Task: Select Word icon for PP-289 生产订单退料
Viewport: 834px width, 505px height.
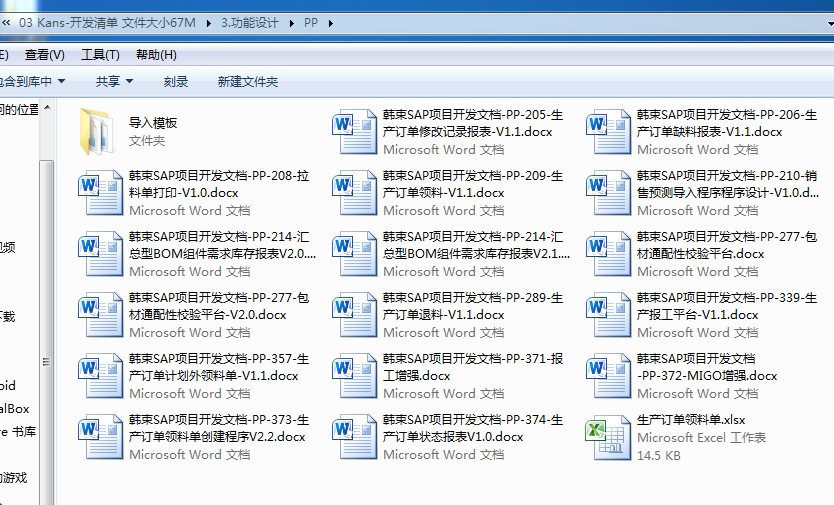Action: [354, 314]
